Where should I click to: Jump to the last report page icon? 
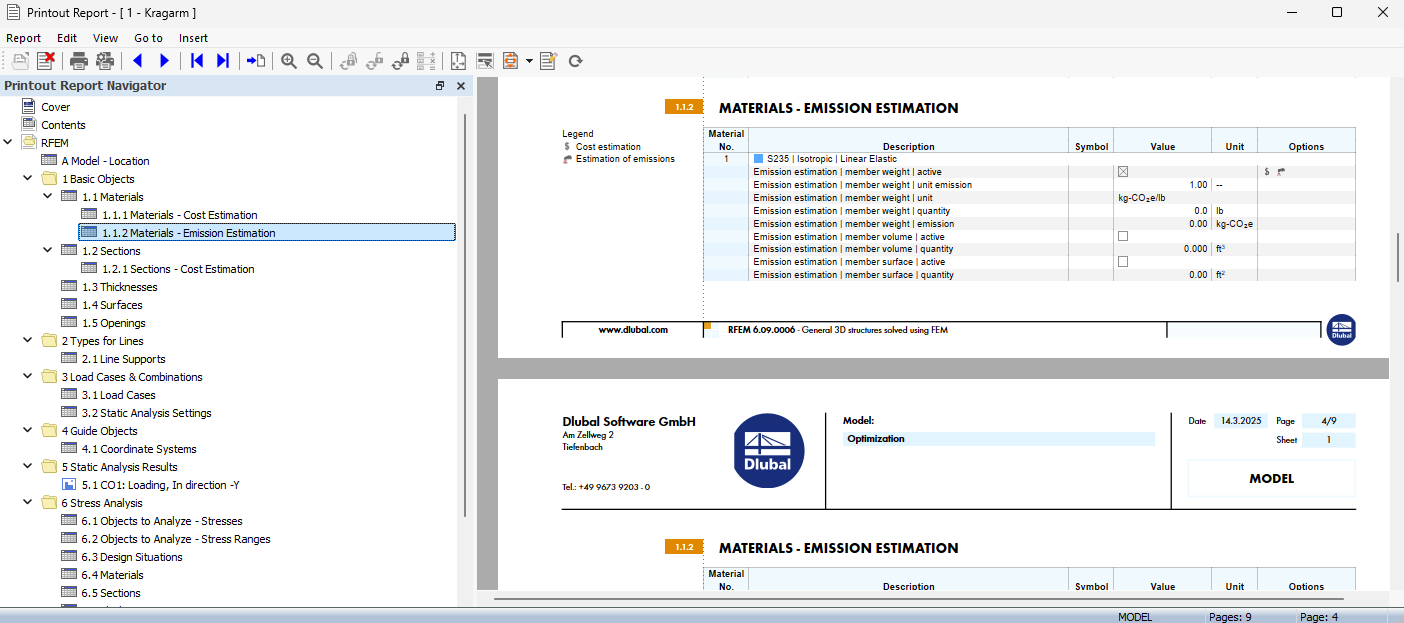tap(222, 61)
